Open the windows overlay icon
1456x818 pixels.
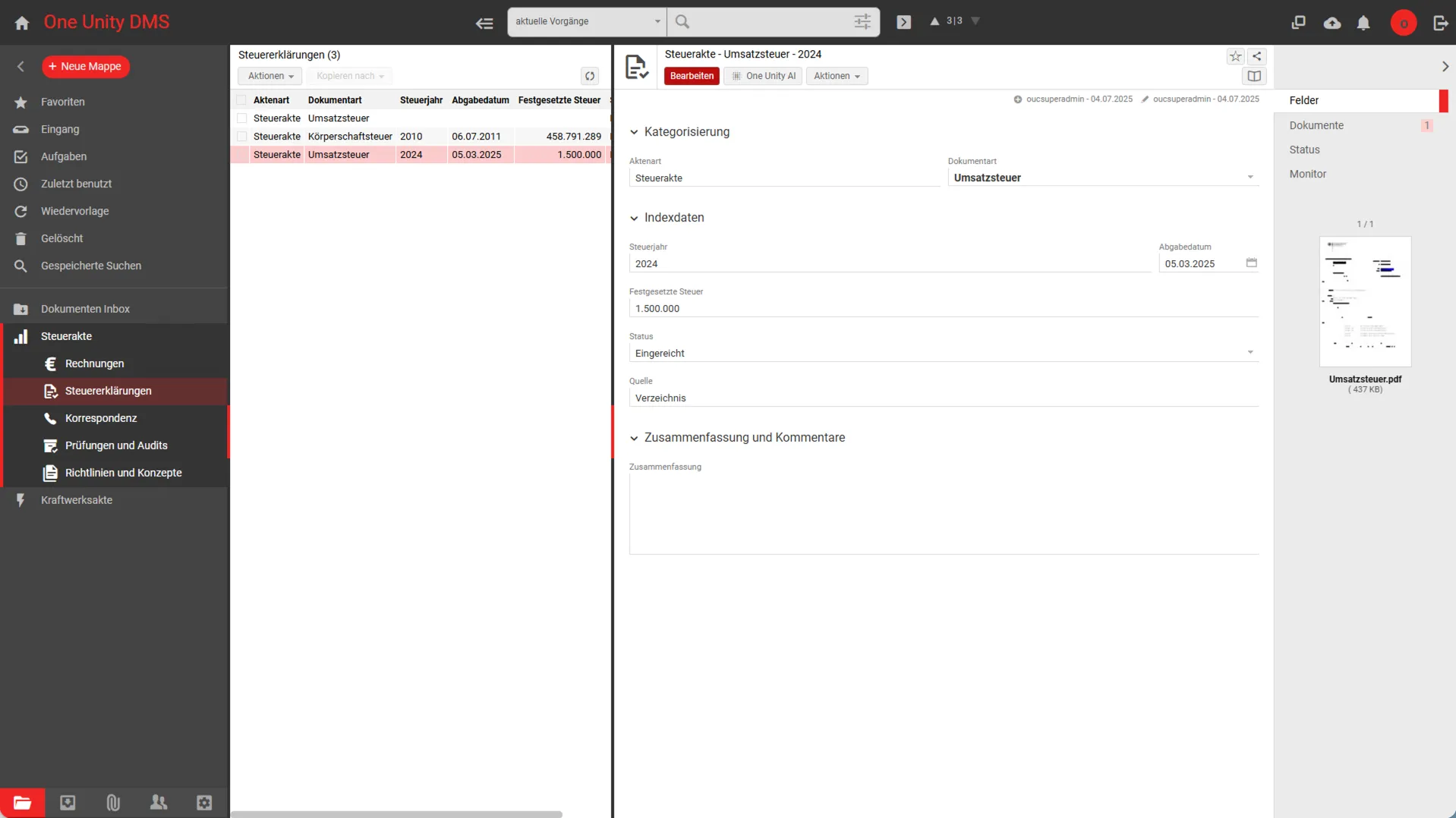pyautogui.click(x=1298, y=23)
